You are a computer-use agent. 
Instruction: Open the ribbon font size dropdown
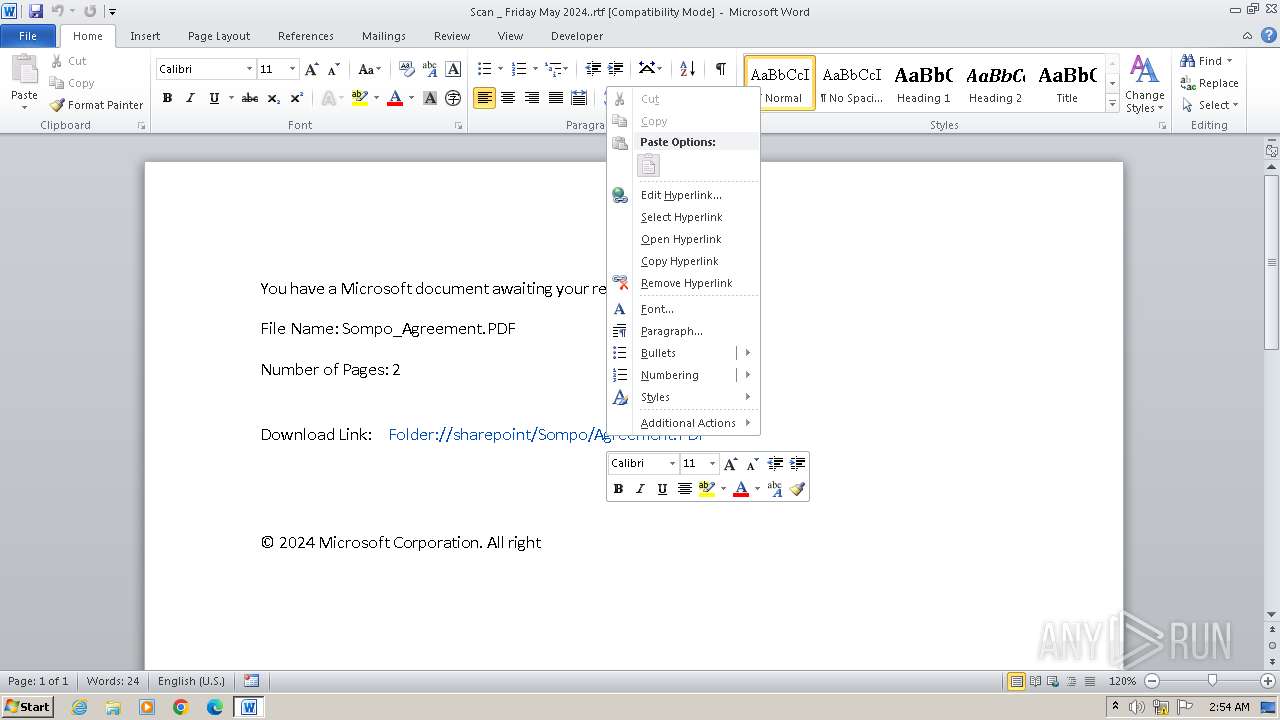pyautogui.click(x=292, y=69)
